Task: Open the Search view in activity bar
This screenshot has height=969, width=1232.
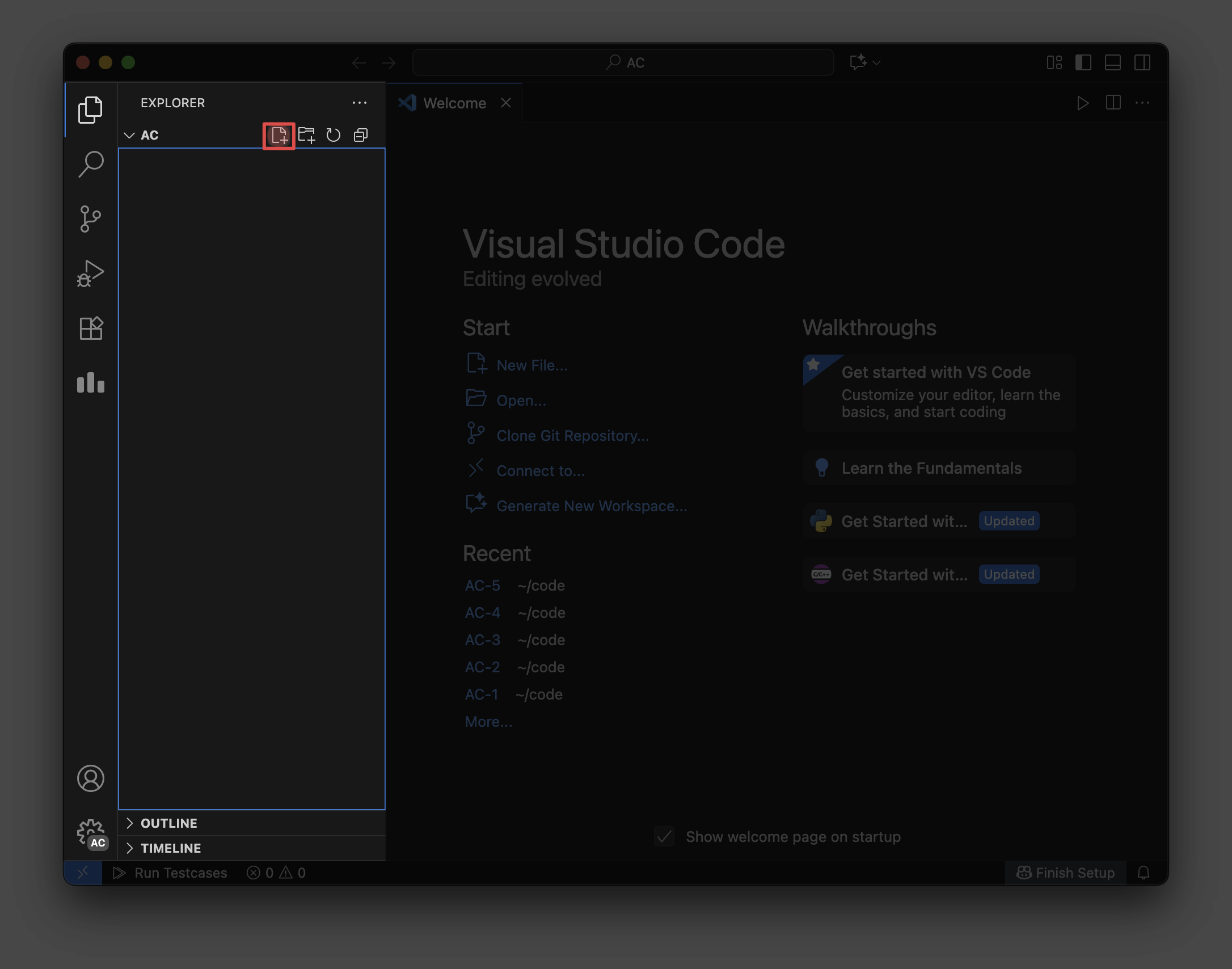Action: coord(91,164)
